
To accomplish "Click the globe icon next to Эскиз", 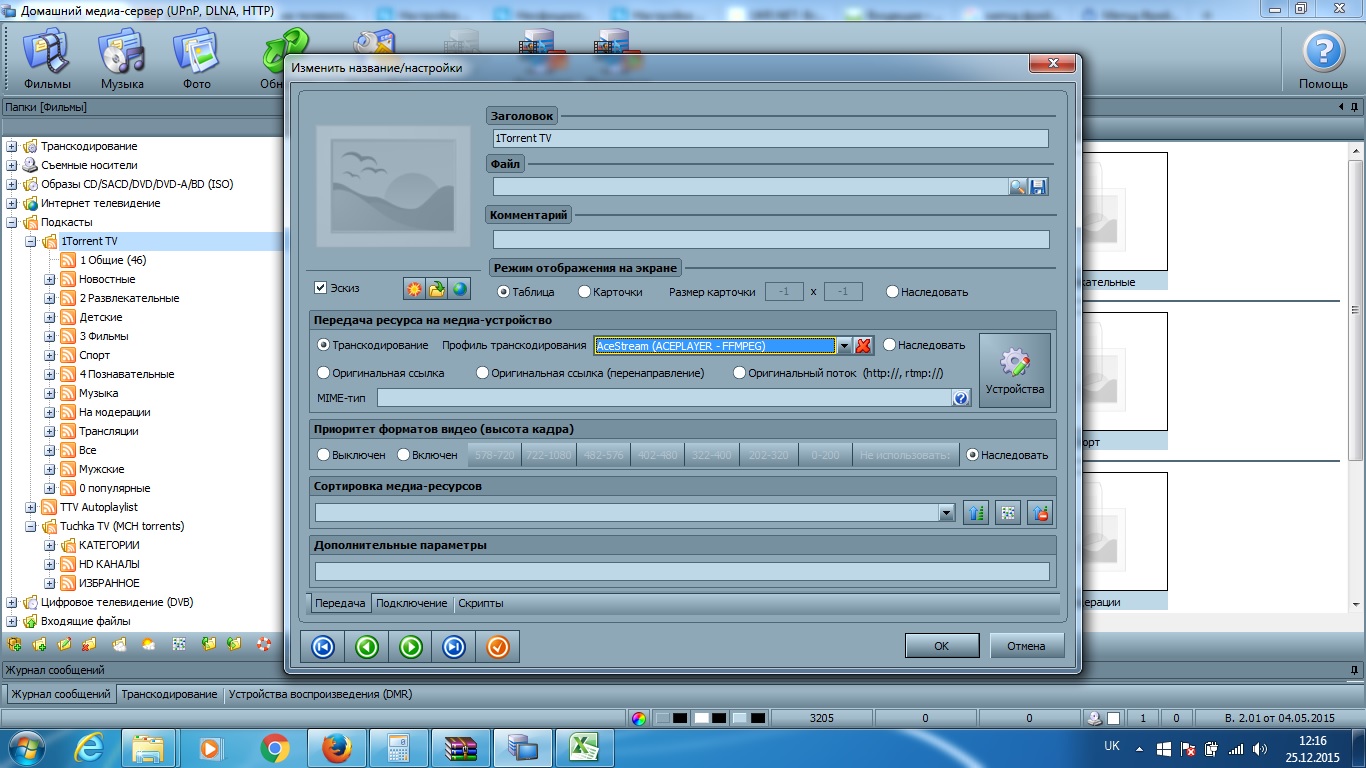I will [459, 289].
